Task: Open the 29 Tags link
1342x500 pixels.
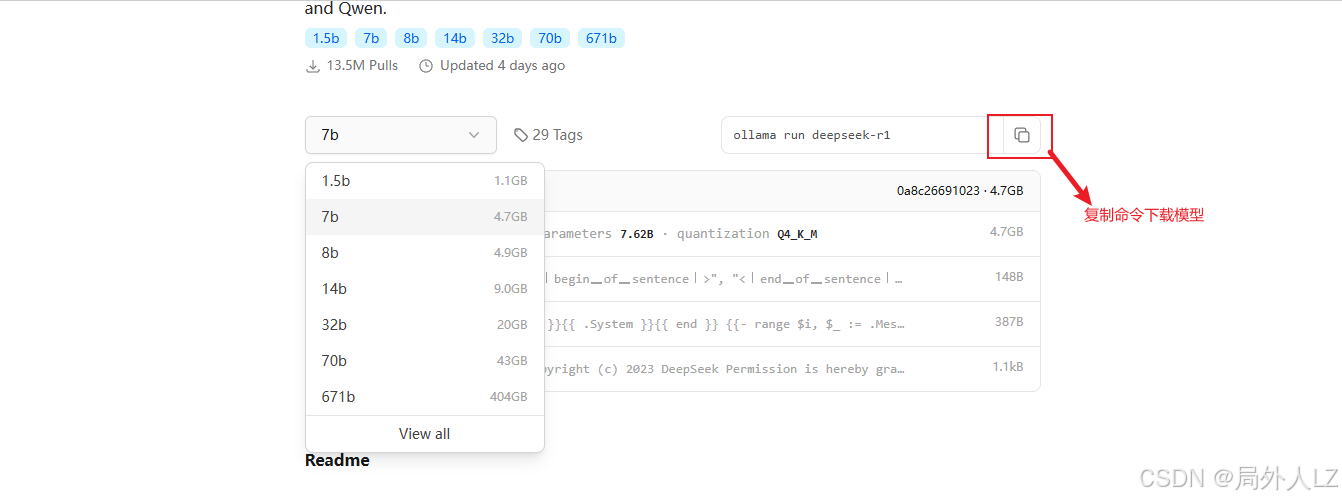Action: click(548, 135)
